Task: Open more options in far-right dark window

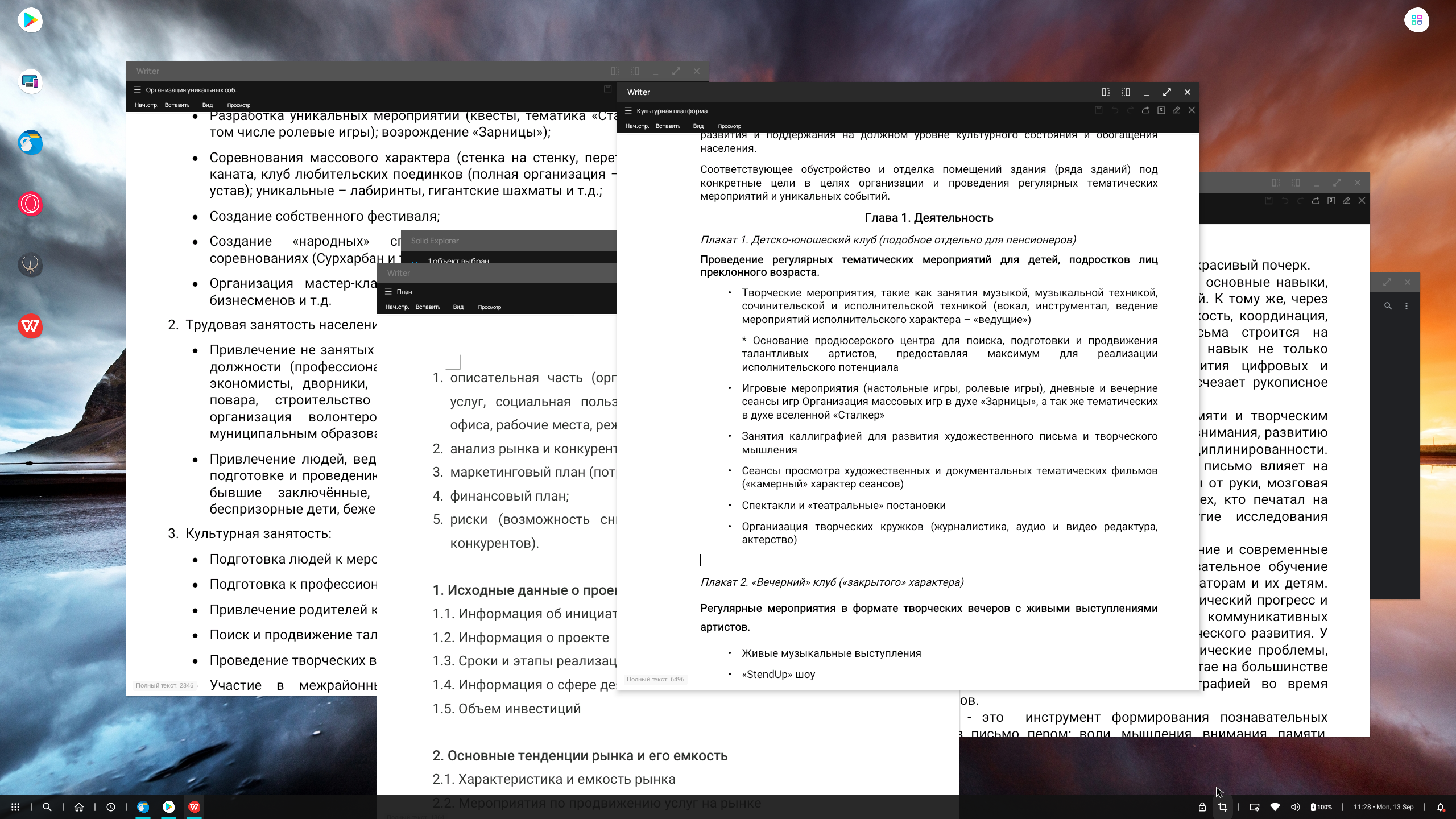Action: pyautogui.click(x=1407, y=306)
